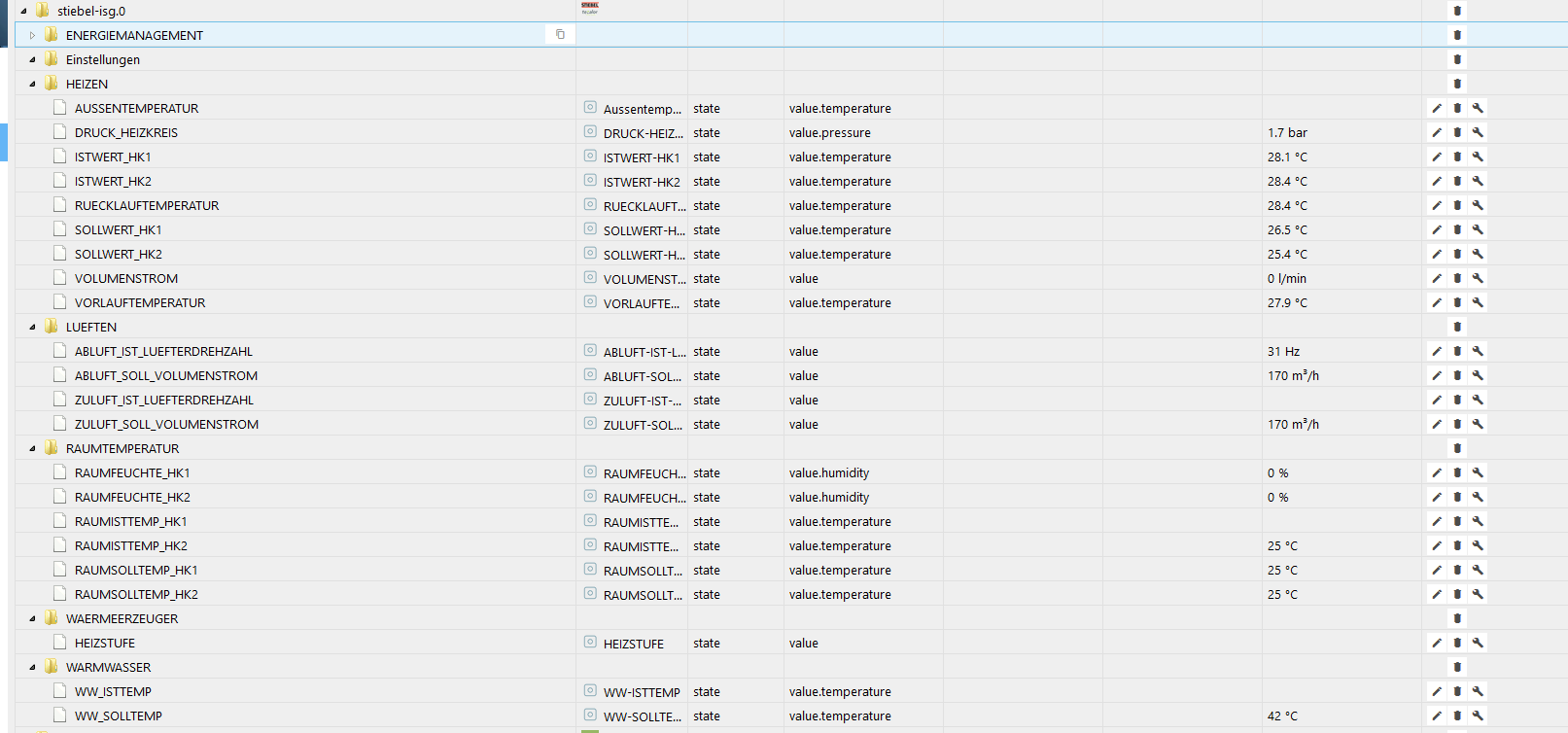Open wrench configuration for VORLAUFTEMPERATUR
Image resolution: width=1568 pixels, height=733 pixels.
click(1478, 302)
